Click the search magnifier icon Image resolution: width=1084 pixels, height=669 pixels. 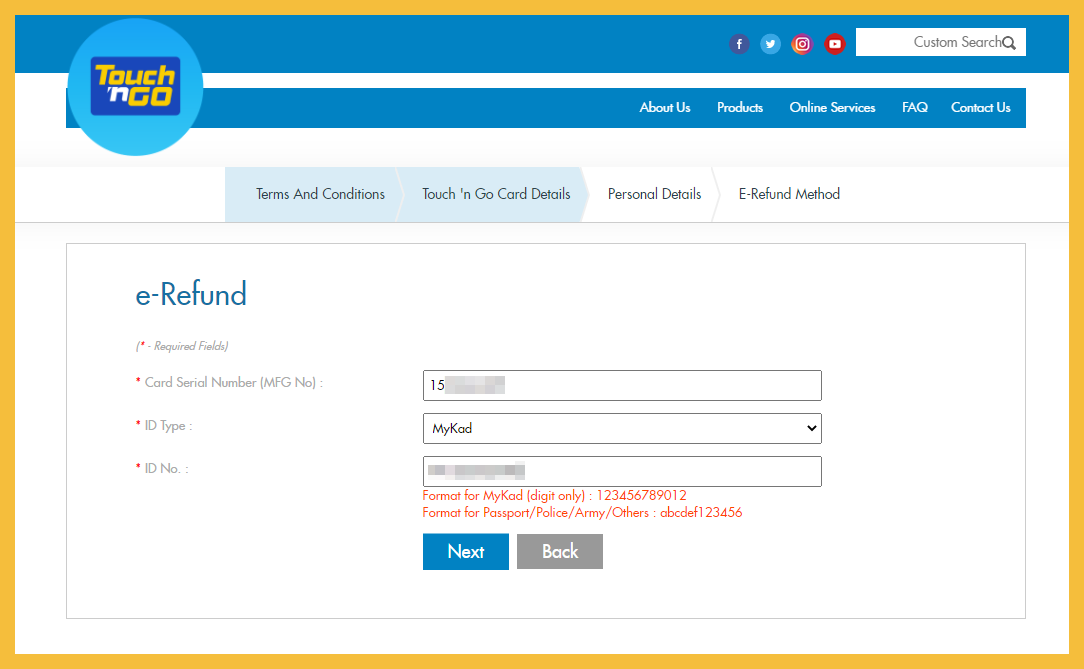click(1009, 43)
